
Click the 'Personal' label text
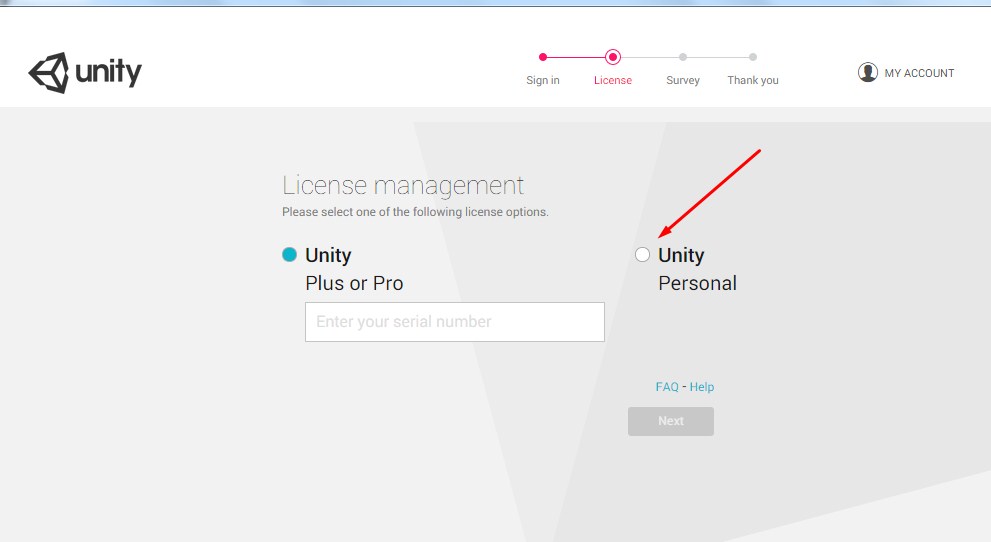697,283
